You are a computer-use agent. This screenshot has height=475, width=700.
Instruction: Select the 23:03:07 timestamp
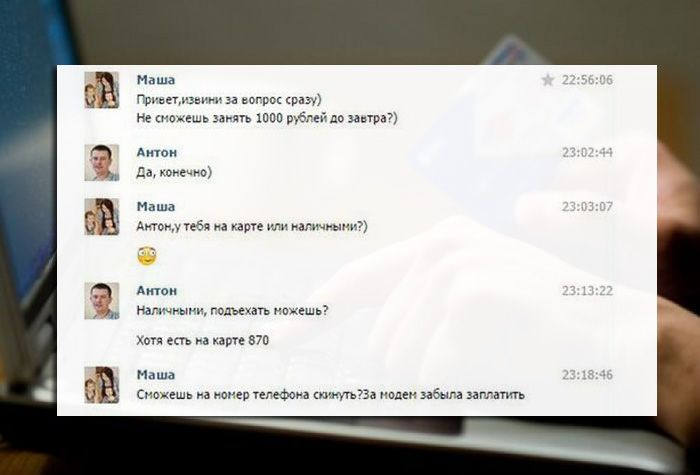click(x=587, y=207)
